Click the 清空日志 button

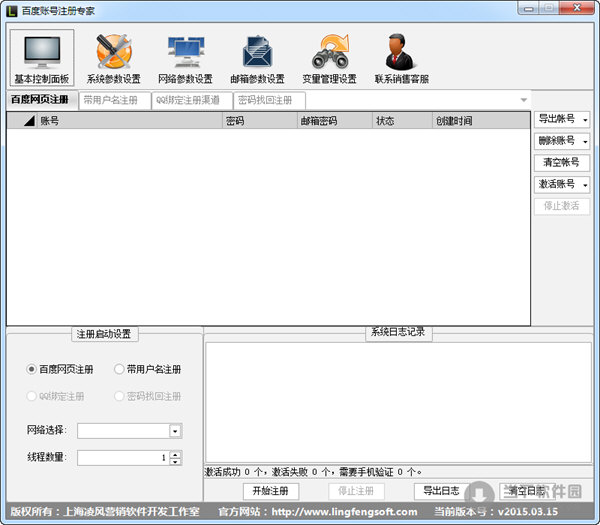coord(527,491)
